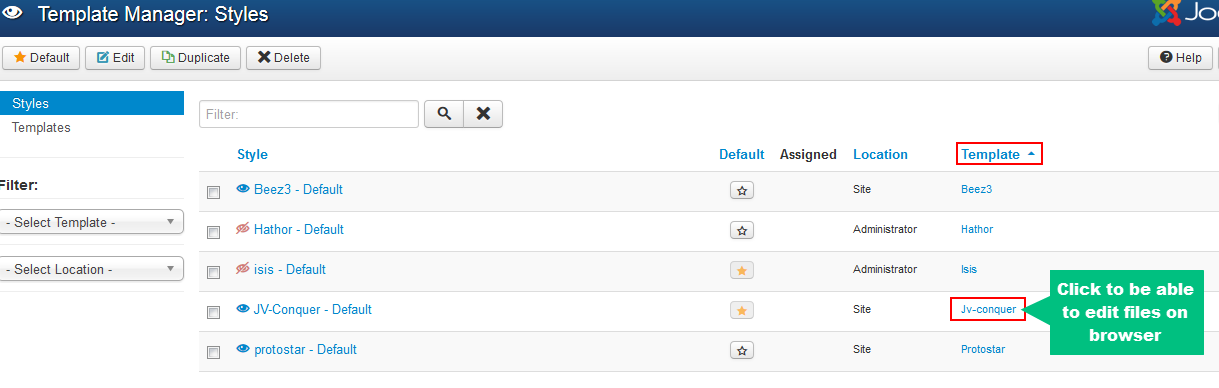Open the Beez3 template link
The width and height of the screenshot is (1219, 388).
point(976,189)
